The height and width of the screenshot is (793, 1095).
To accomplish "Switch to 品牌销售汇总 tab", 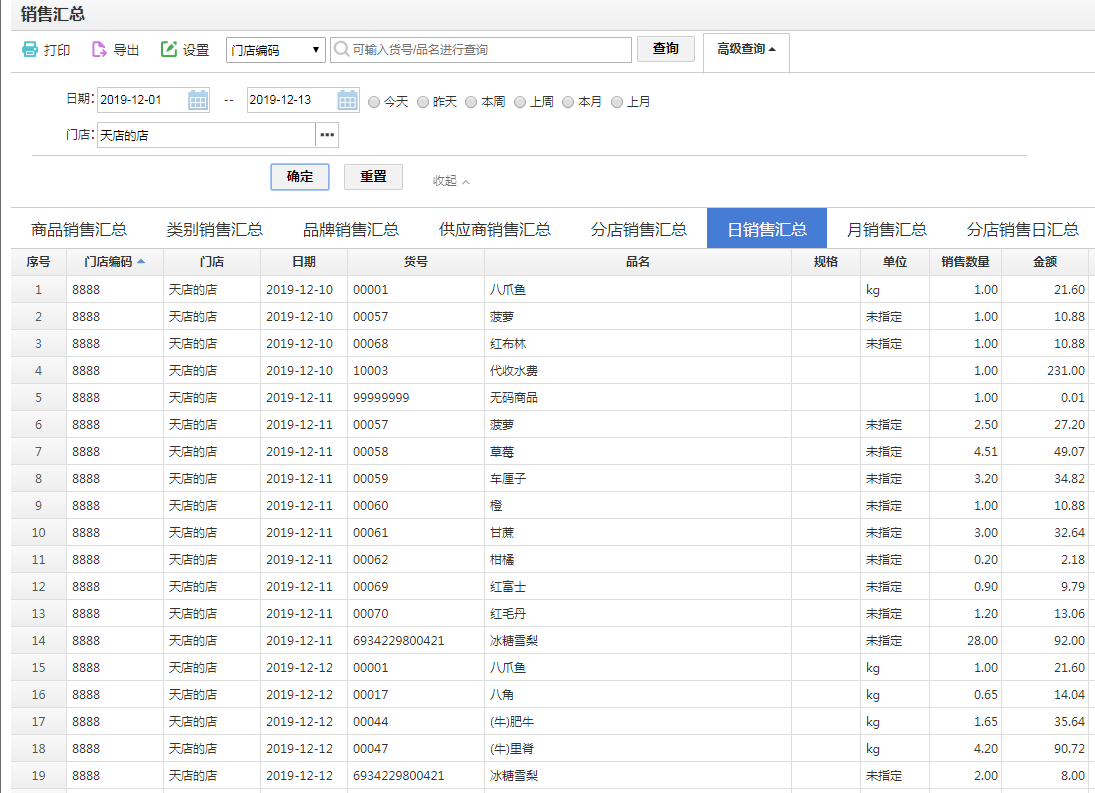I will point(351,229).
